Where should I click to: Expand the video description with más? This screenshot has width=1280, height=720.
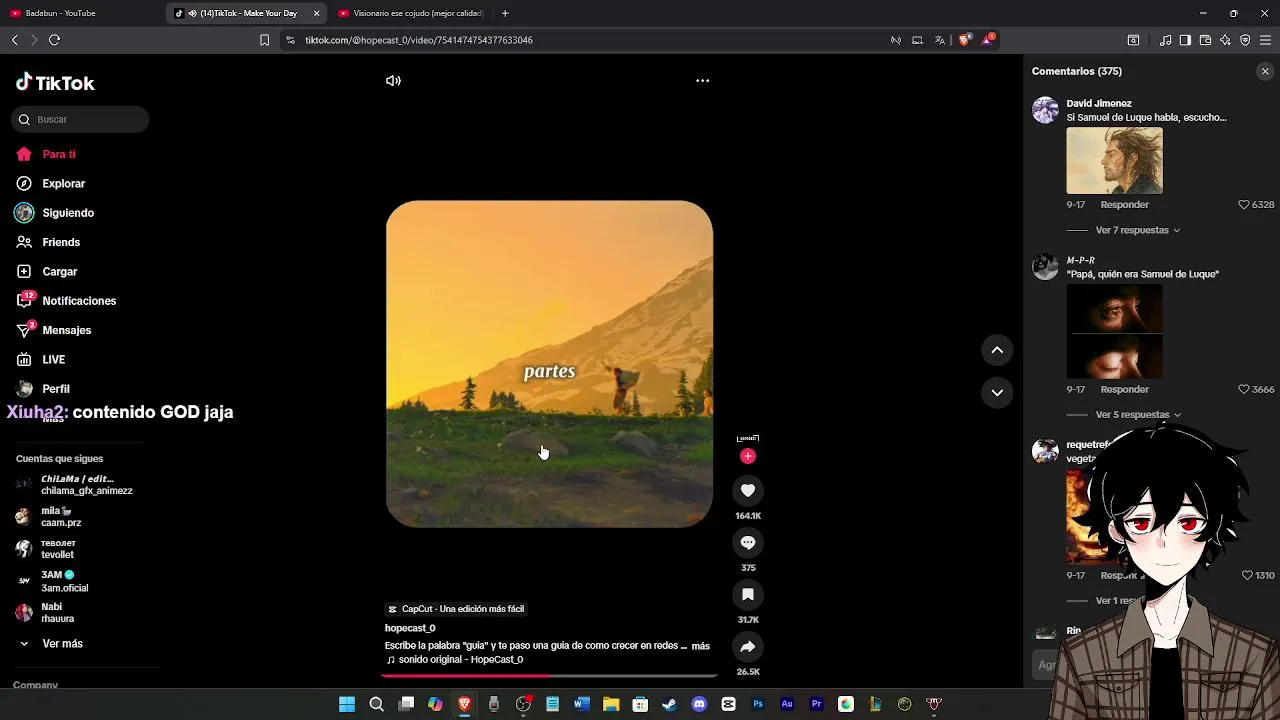(x=700, y=646)
